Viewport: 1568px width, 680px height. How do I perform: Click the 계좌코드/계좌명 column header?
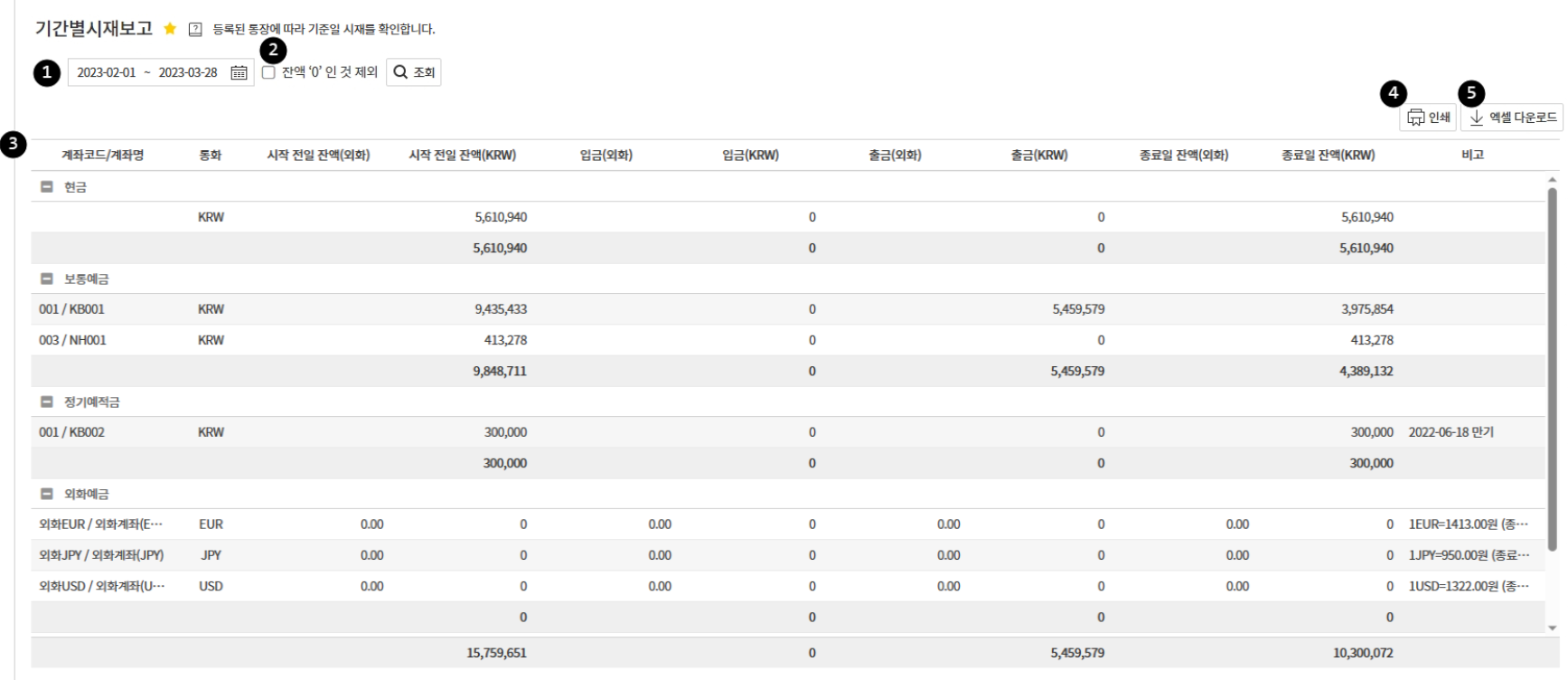pos(102,156)
